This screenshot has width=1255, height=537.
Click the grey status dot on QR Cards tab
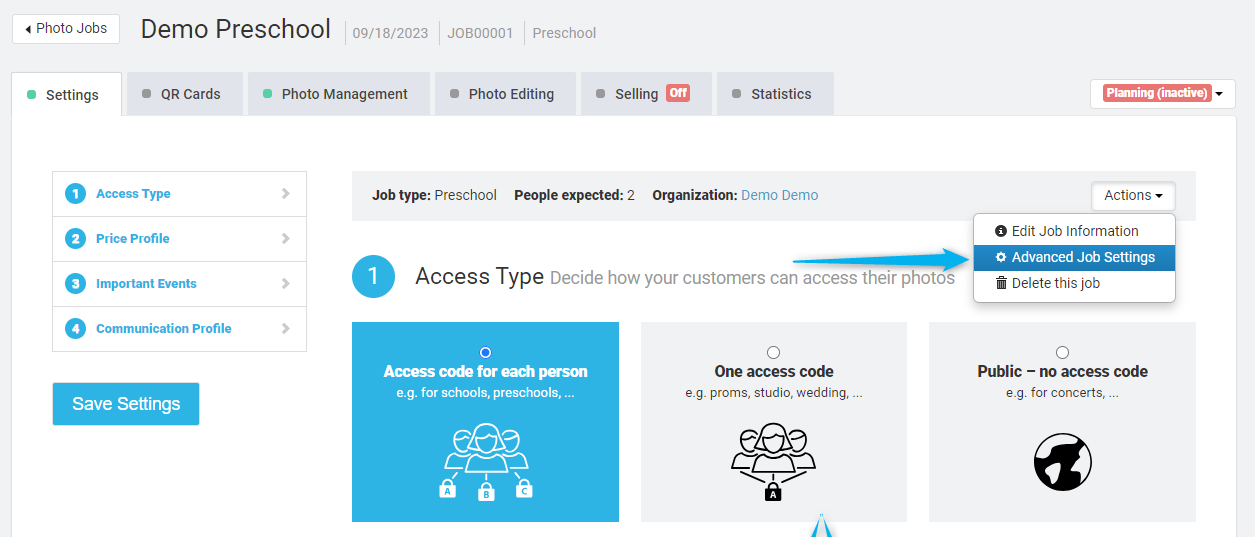[146, 94]
